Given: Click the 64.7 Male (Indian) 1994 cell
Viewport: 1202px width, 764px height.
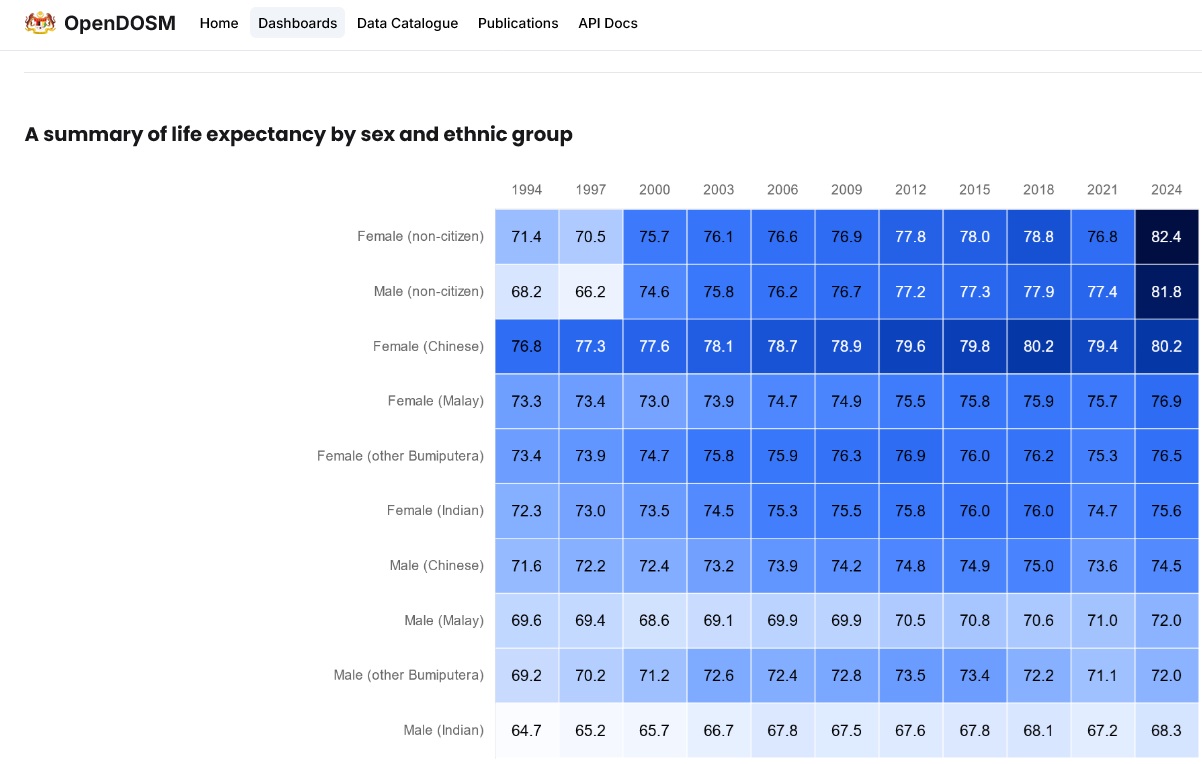Looking at the screenshot, I should coord(526,731).
